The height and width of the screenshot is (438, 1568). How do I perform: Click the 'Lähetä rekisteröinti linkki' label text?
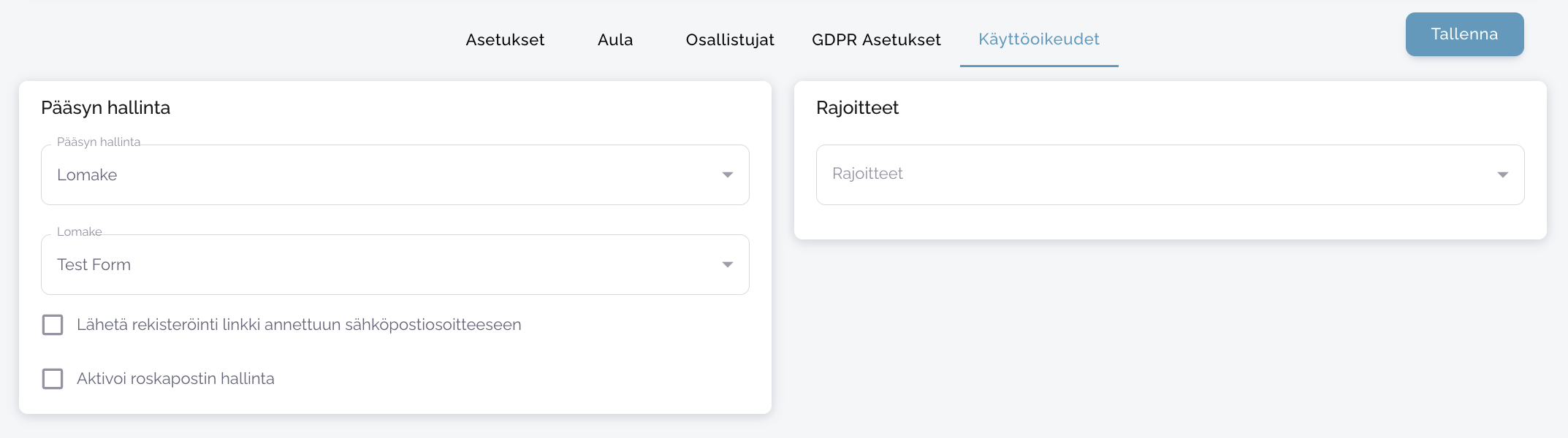(299, 325)
